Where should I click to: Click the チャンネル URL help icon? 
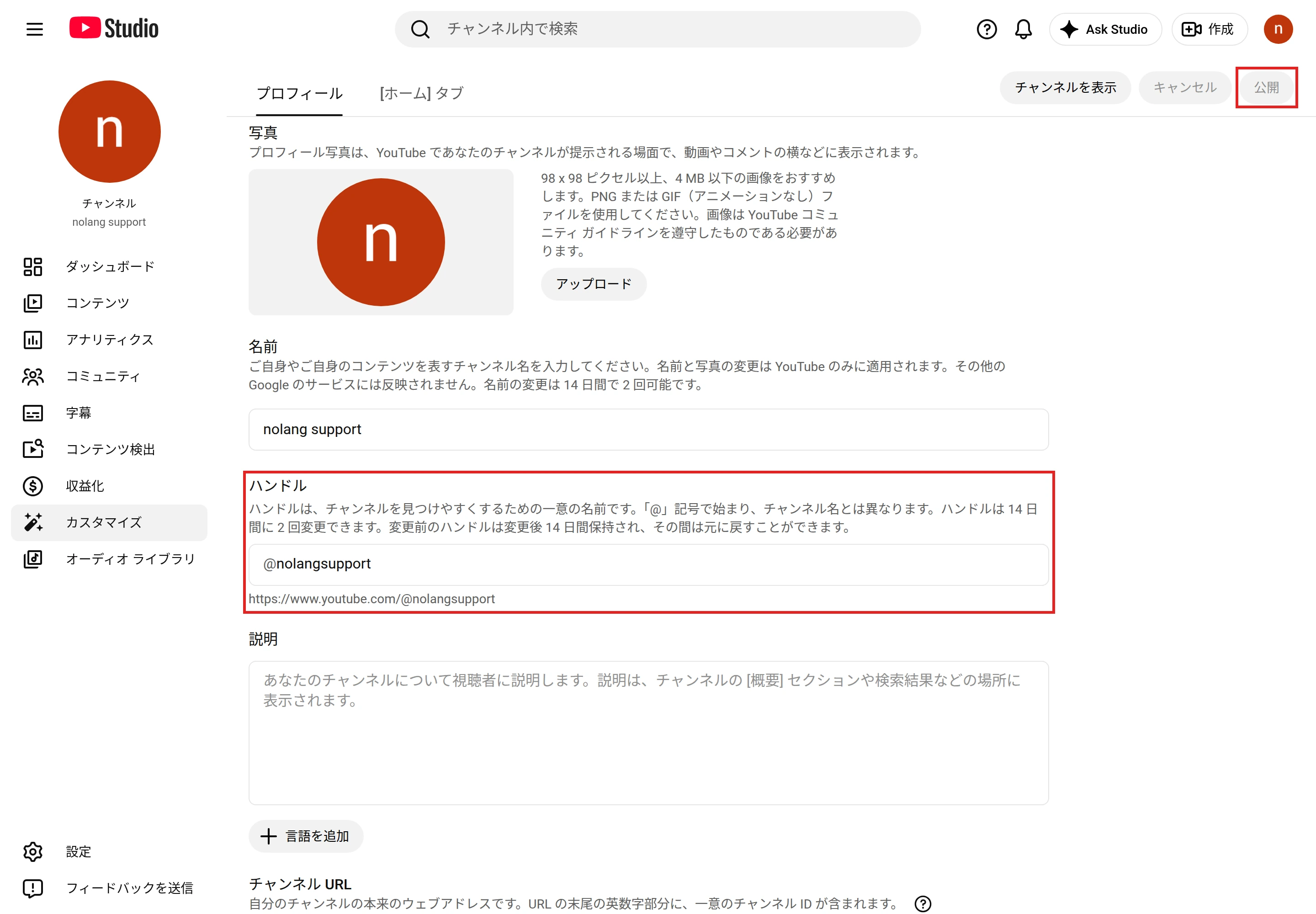click(x=923, y=903)
